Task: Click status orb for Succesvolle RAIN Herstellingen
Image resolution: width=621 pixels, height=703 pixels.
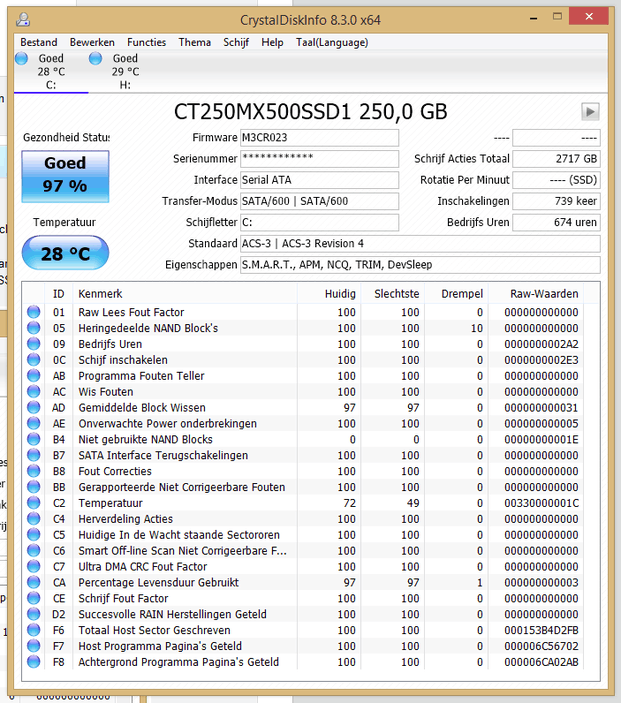Action: pyautogui.click(x=34, y=614)
